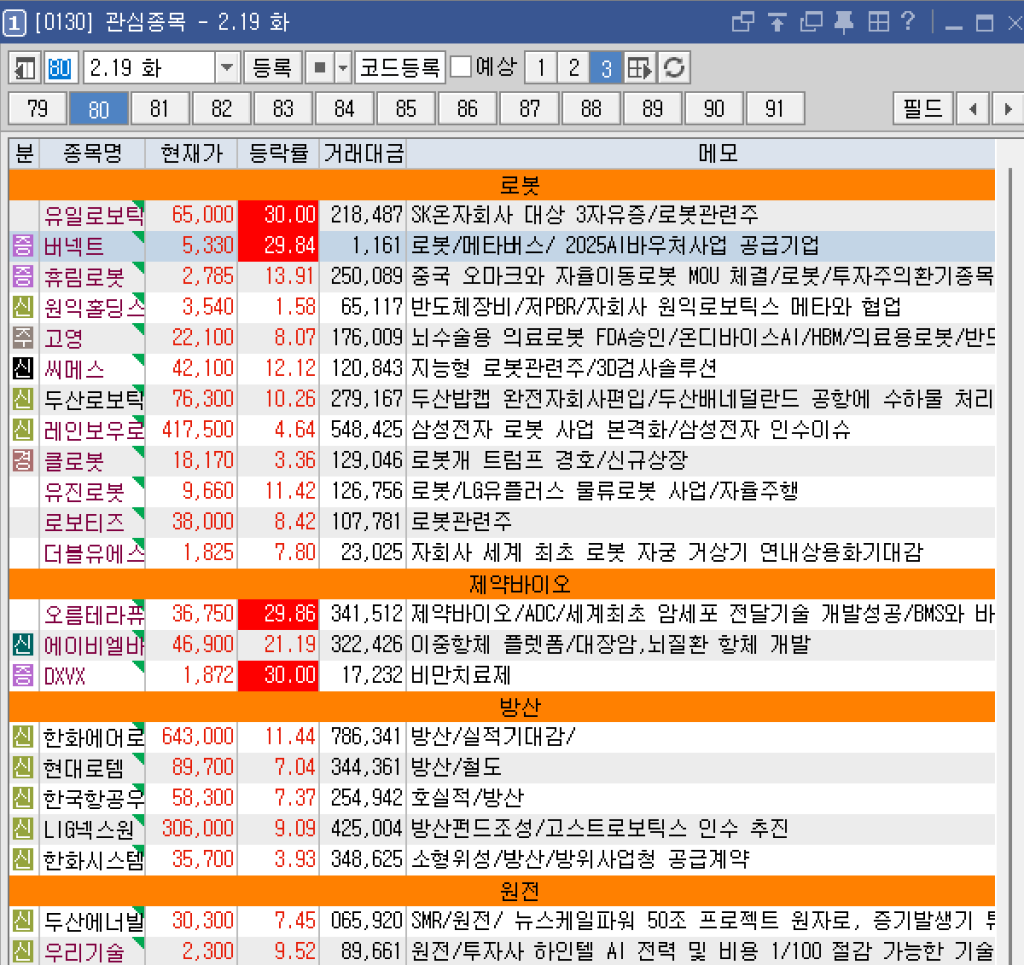Image resolution: width=1024 pixels, height=965 pixels.
Task: Switch to group tab 91
Action: [x=775, y=108]
